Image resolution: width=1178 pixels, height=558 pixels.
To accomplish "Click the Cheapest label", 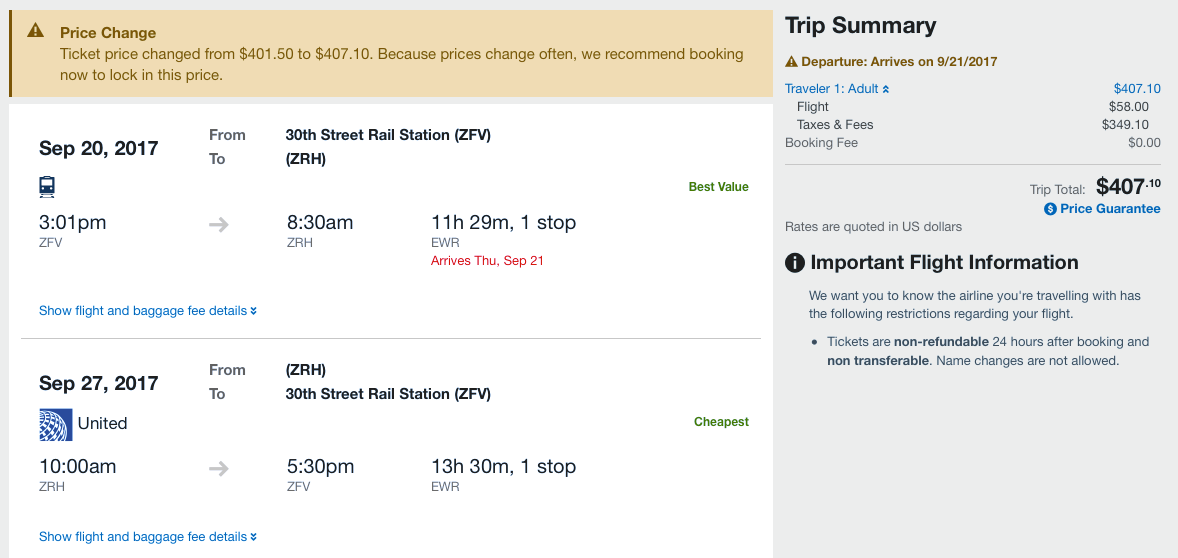I will click(721, 422).
